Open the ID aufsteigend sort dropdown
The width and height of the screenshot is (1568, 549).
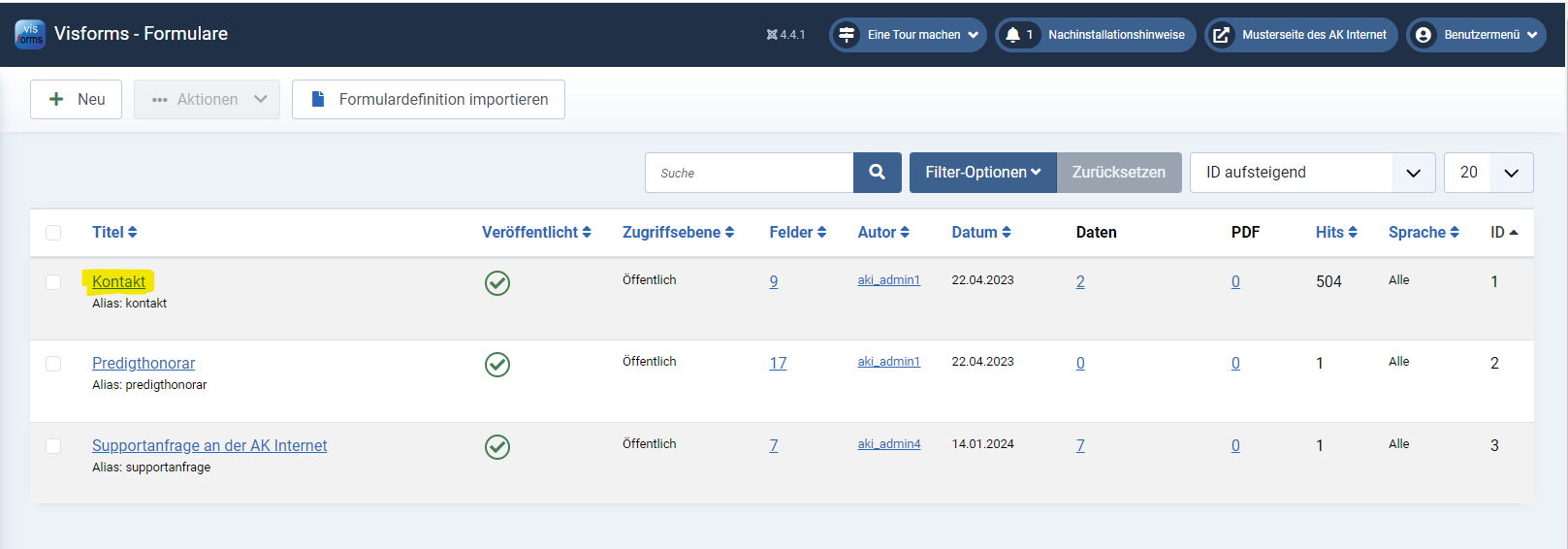click(x=1311, y=173)
